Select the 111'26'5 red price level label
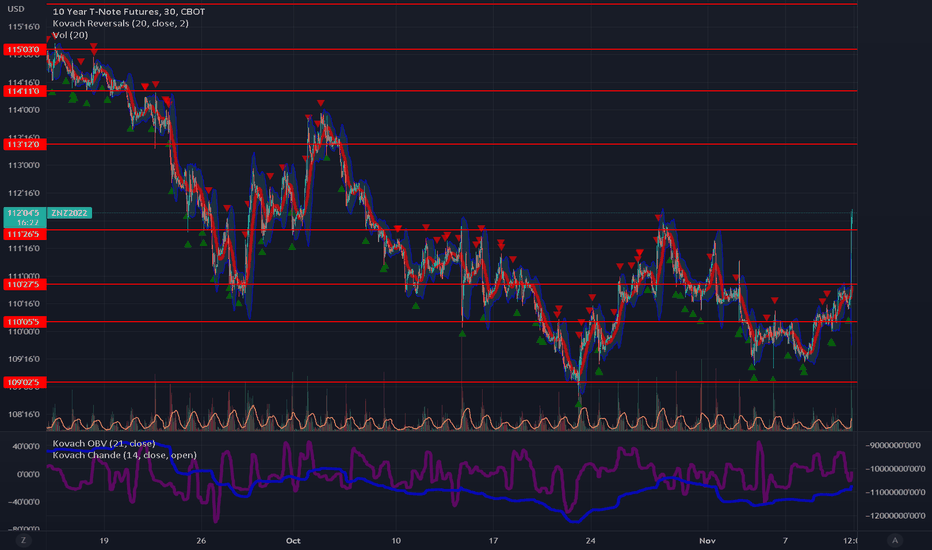 point(24,234)
